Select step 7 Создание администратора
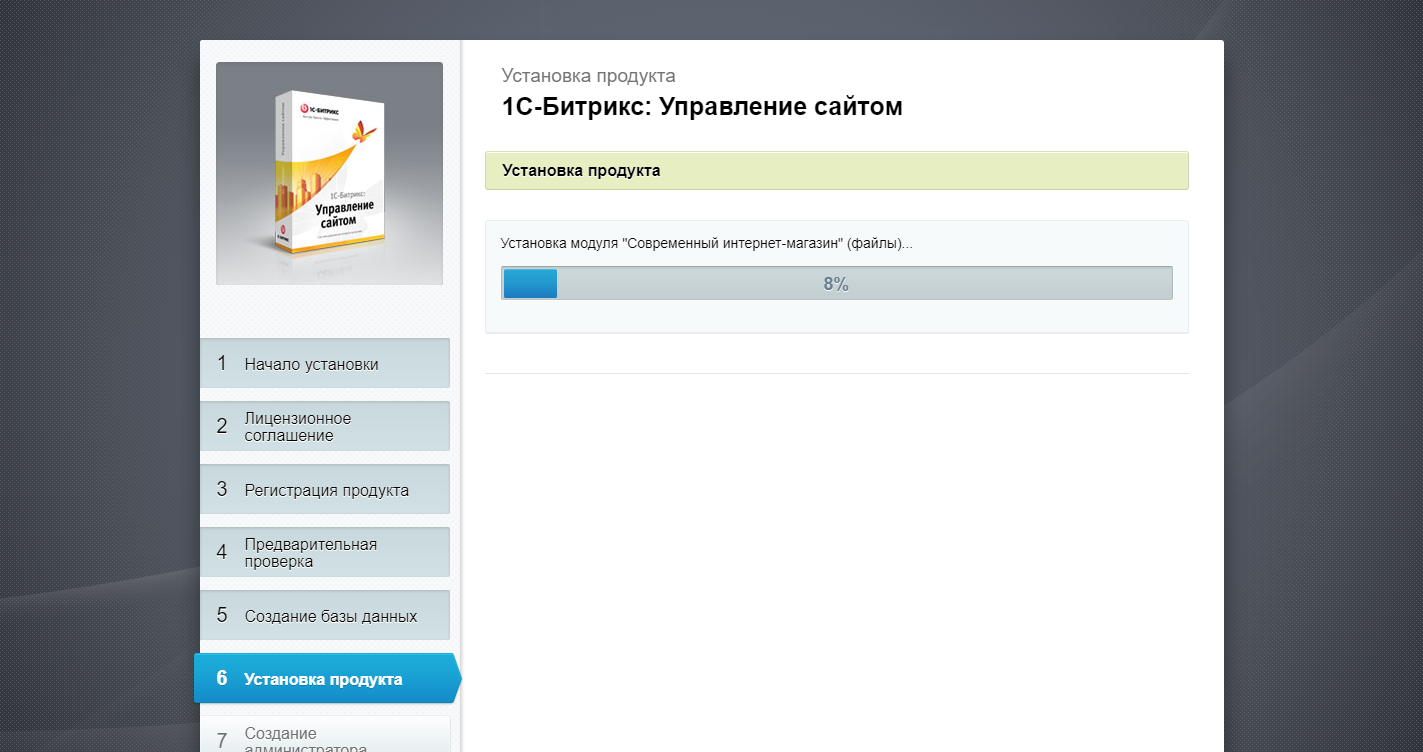The image size is (1423, 752). (325, 734)
